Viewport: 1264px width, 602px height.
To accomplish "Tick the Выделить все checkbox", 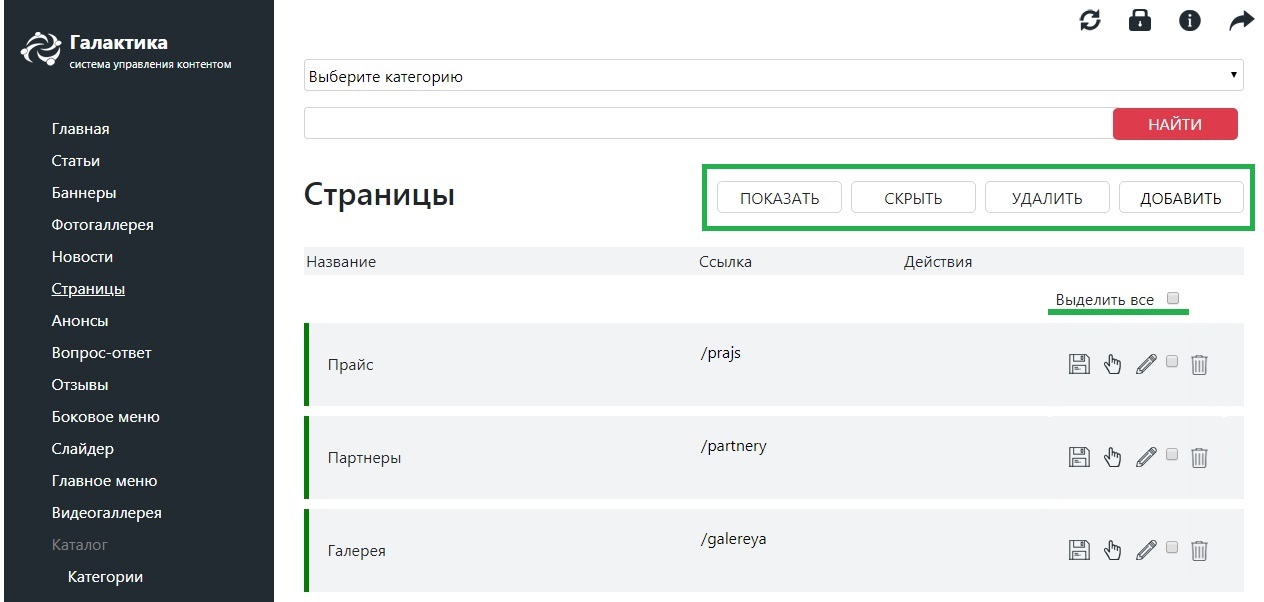I will pos(1174,298).
